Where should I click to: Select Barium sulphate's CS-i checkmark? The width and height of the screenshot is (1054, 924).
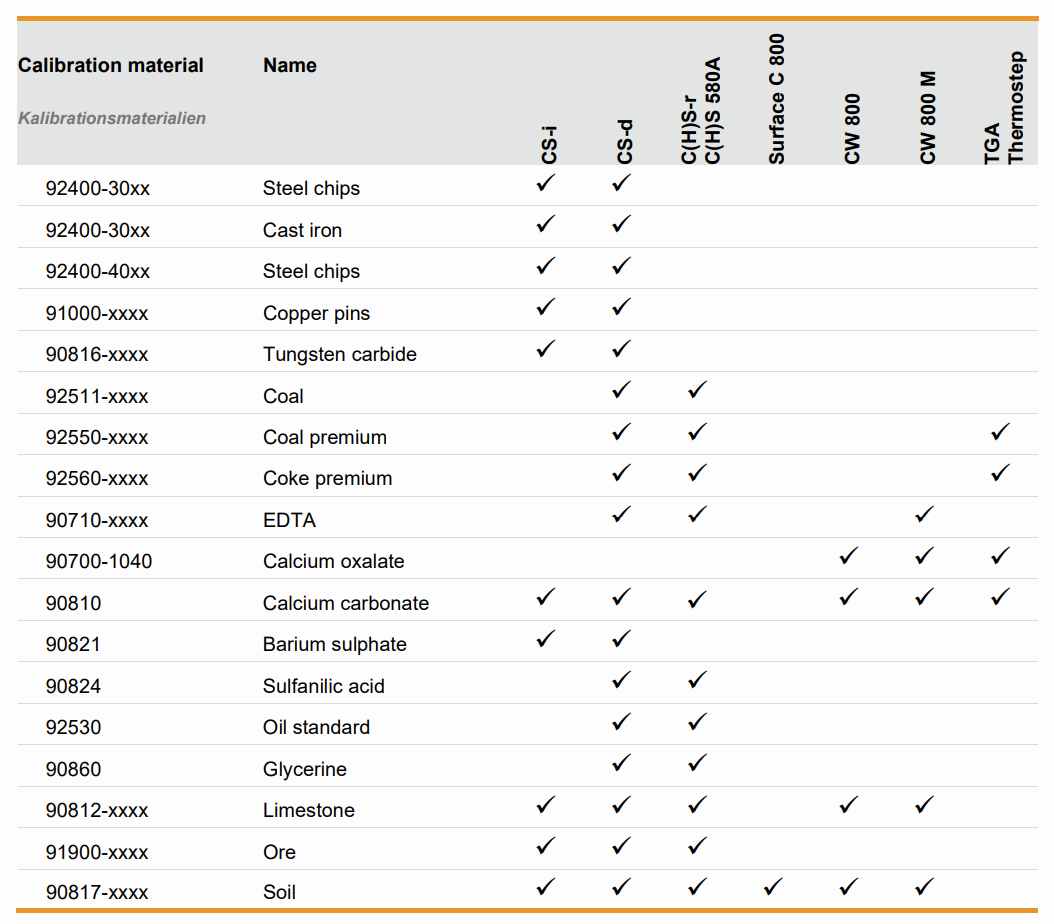(545, 638)
